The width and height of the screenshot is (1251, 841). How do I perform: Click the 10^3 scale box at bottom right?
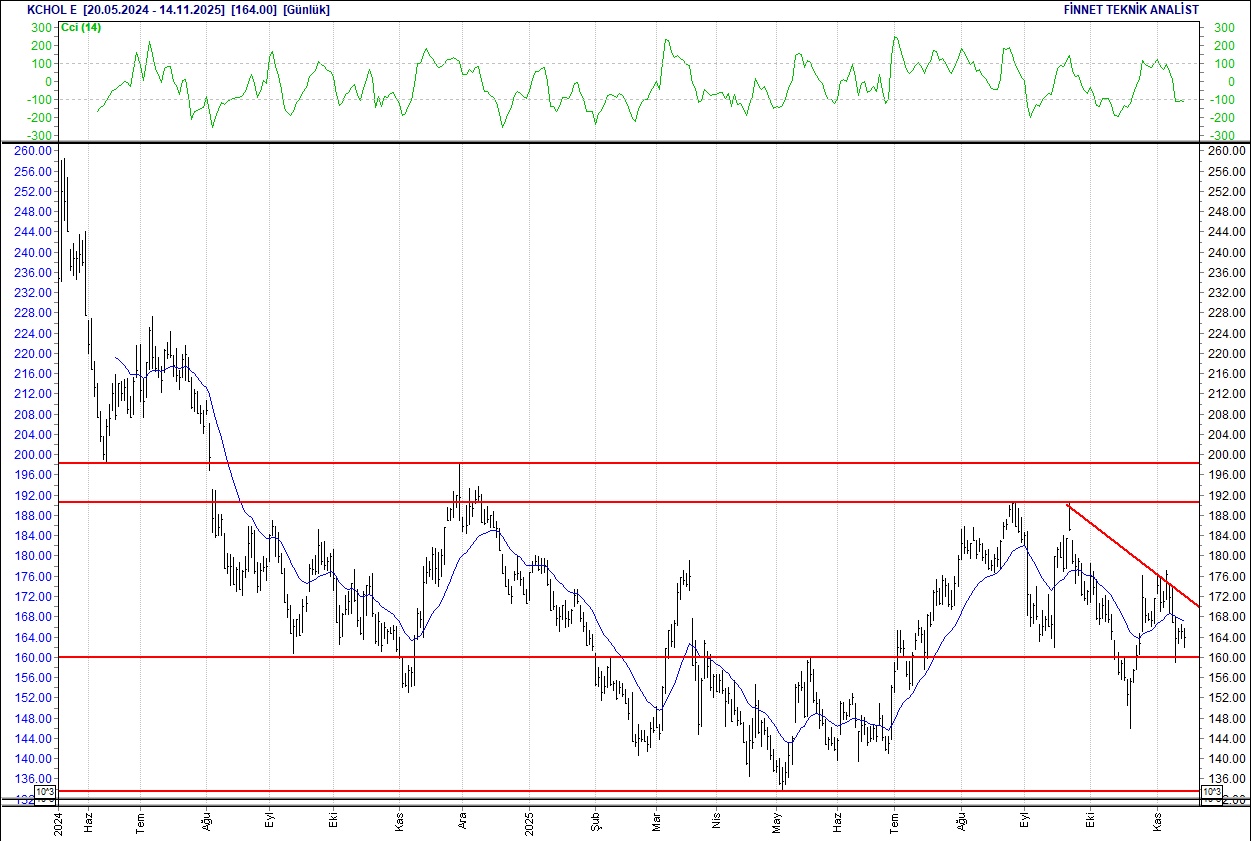pos(1211,793)
